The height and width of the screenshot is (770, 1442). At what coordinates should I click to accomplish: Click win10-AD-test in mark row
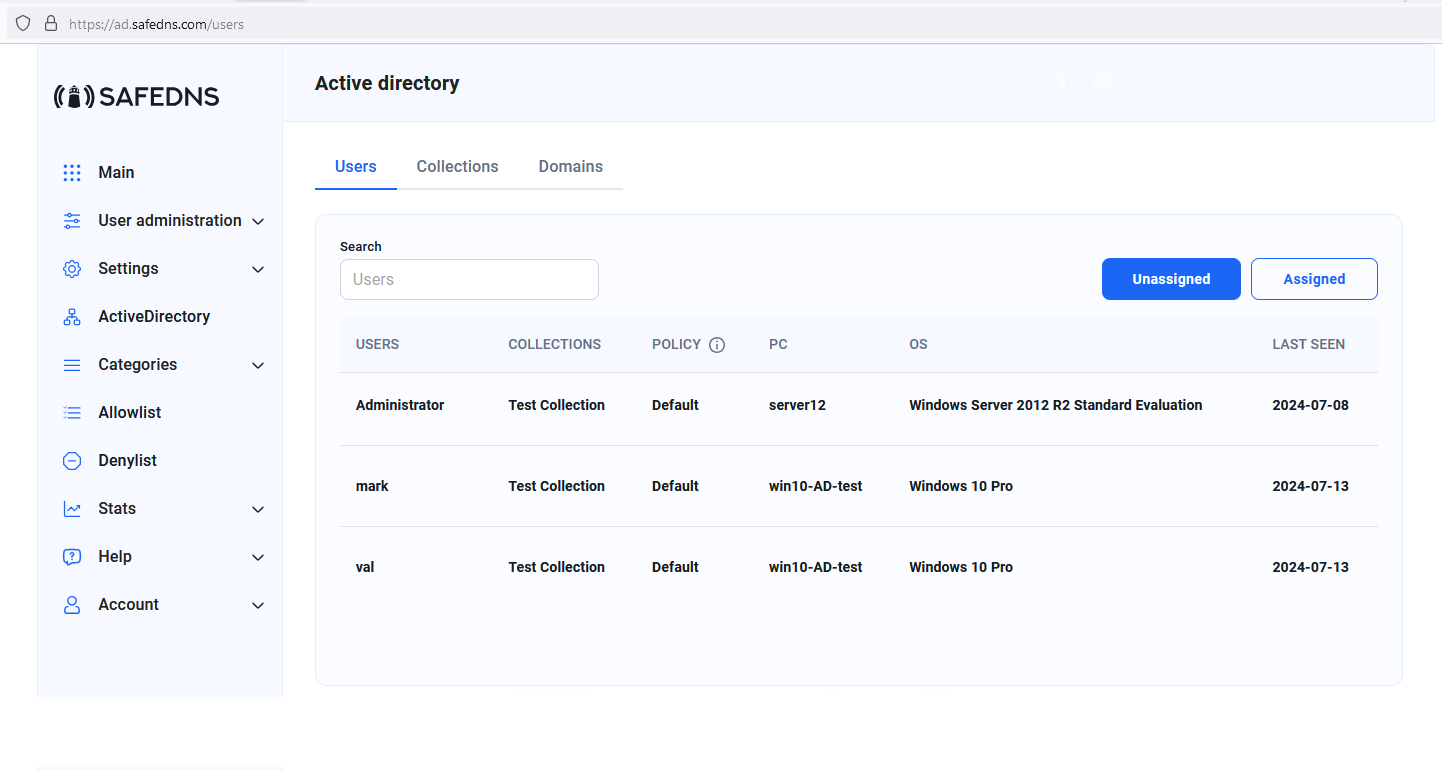coord(815,486)
